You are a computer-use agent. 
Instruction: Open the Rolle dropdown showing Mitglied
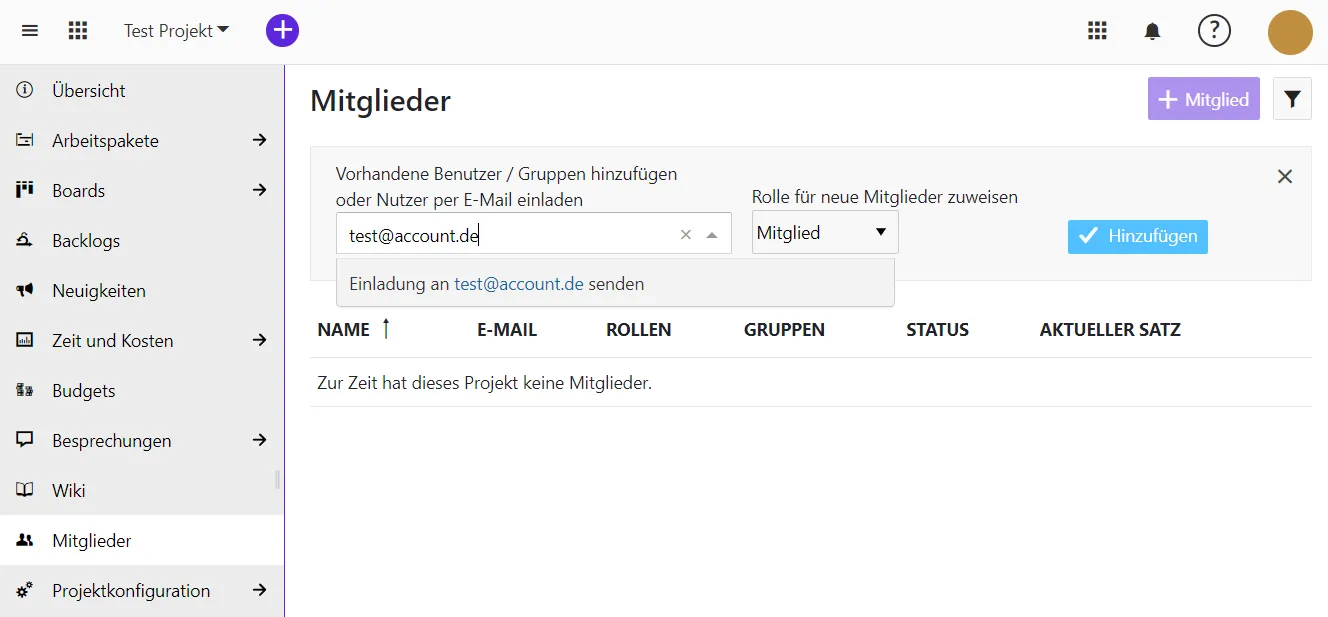point(824,231)
